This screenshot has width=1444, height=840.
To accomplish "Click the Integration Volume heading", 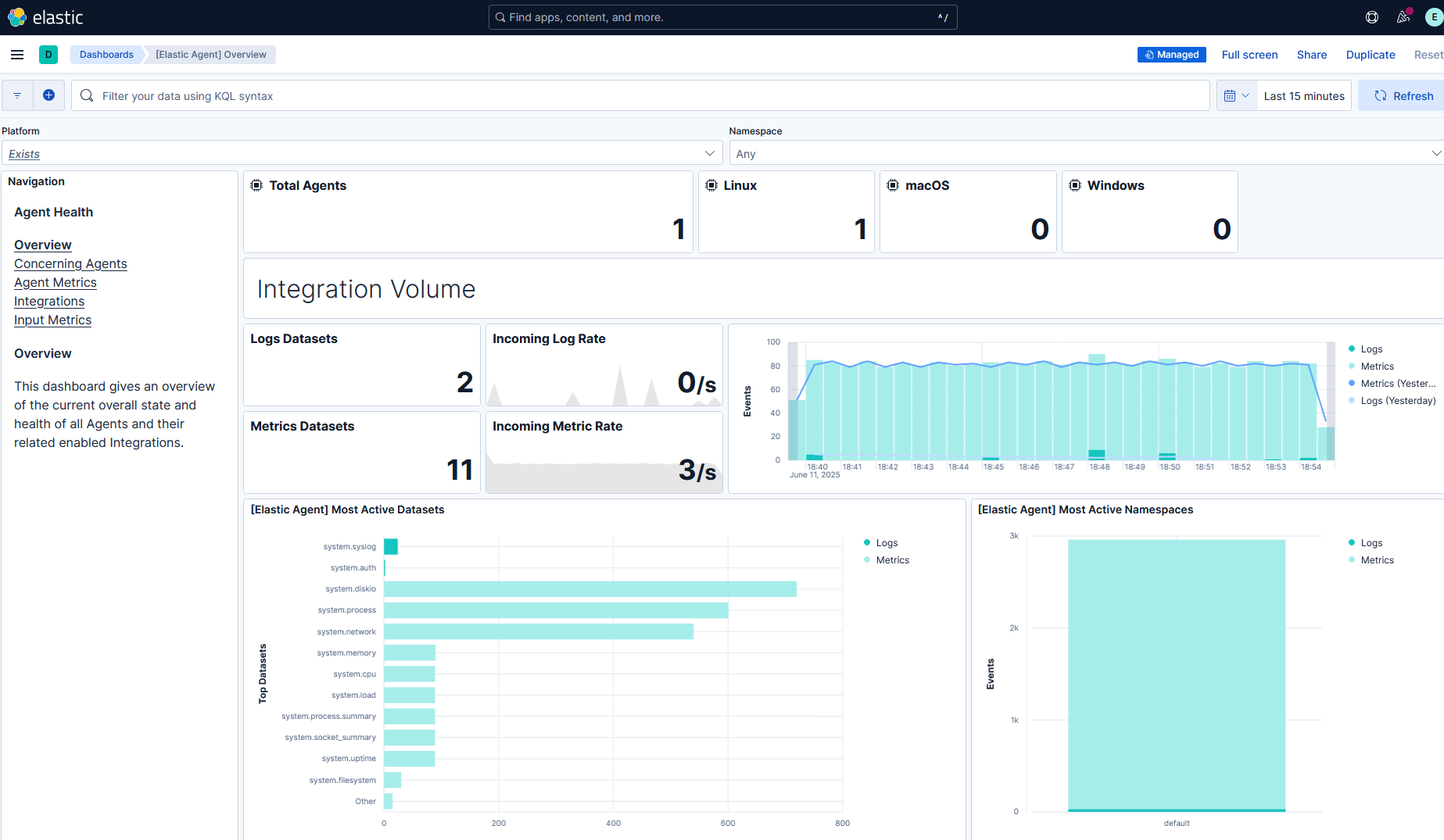I will (366, 289).
